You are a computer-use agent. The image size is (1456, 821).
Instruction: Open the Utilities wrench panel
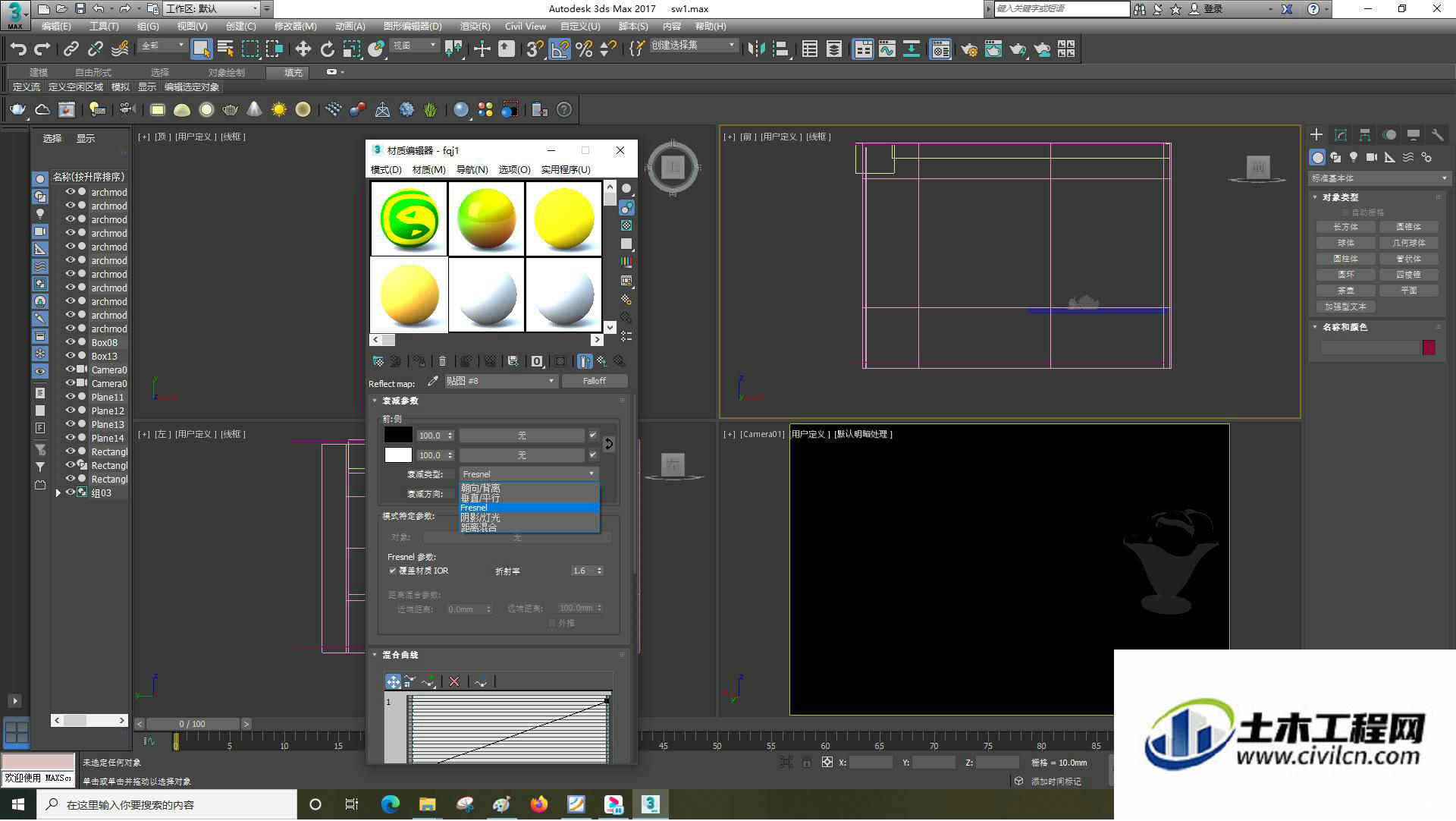pos(1437,134)
